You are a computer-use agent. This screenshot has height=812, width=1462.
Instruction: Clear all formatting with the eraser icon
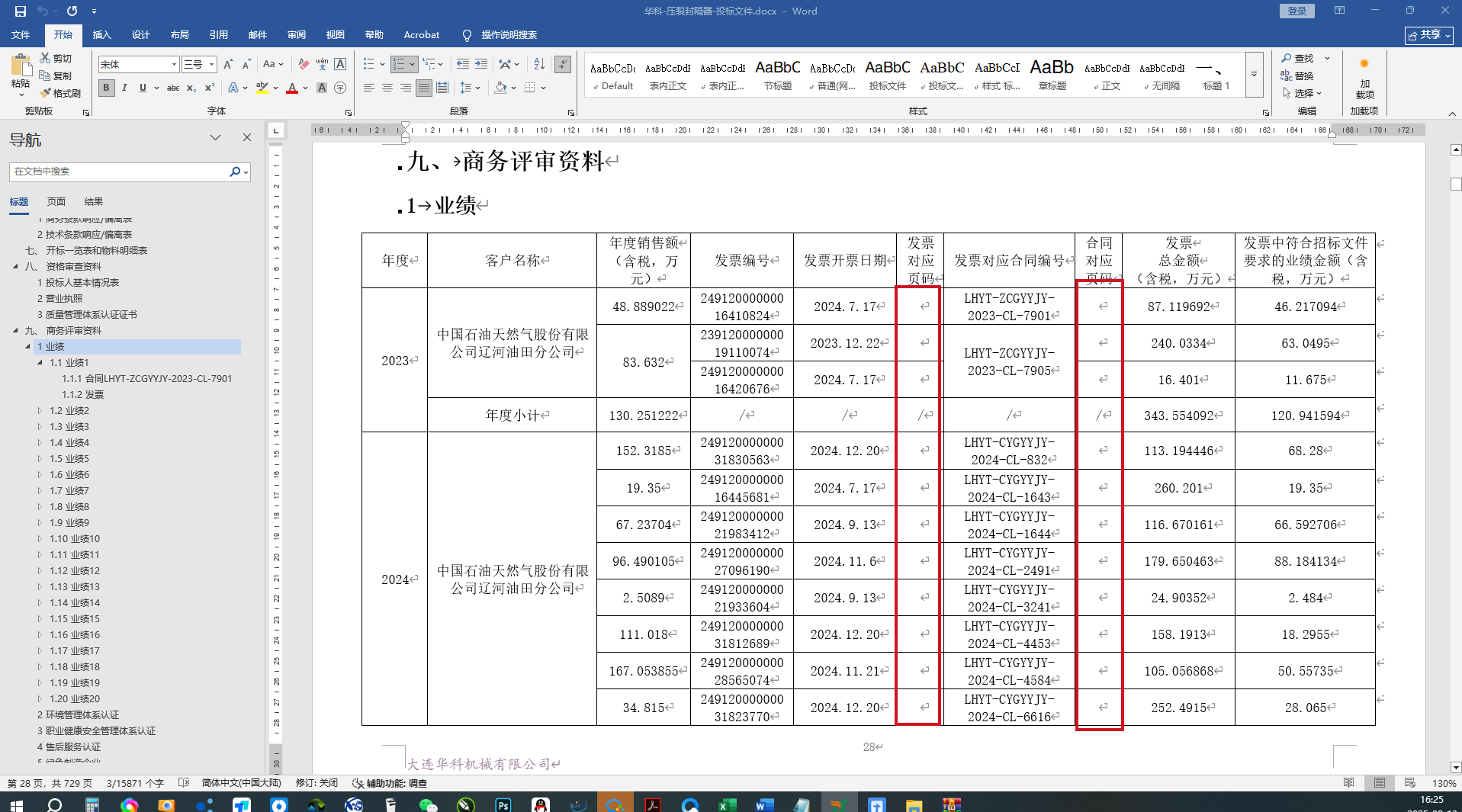(304, 65)
